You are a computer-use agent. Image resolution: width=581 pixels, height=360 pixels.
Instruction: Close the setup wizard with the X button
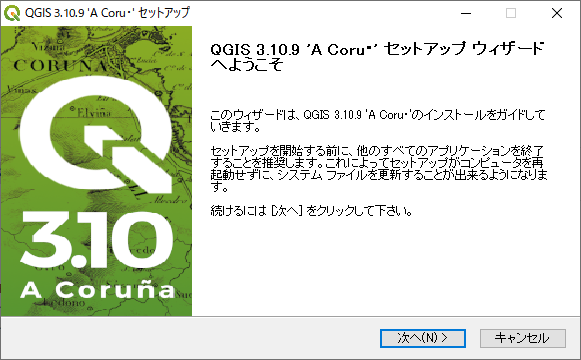(557, 13)
